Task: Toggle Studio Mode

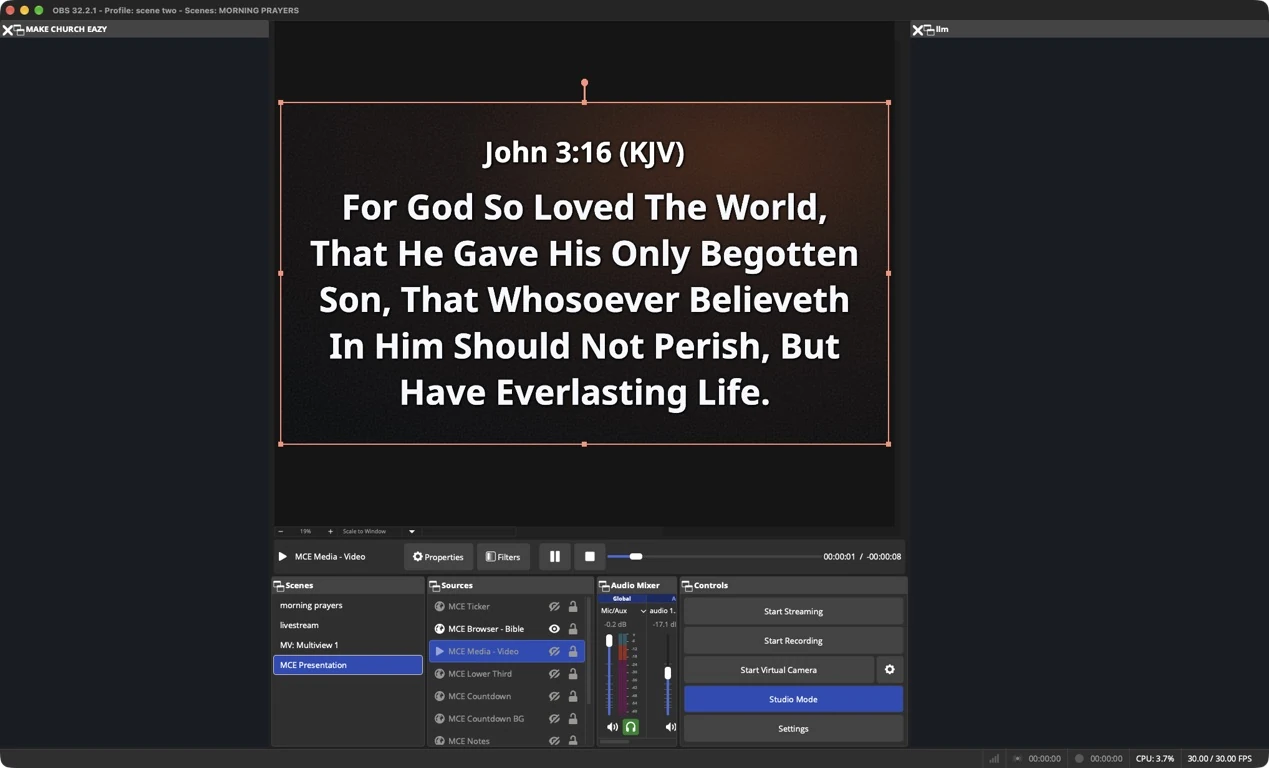Action: tap(794, 699)
